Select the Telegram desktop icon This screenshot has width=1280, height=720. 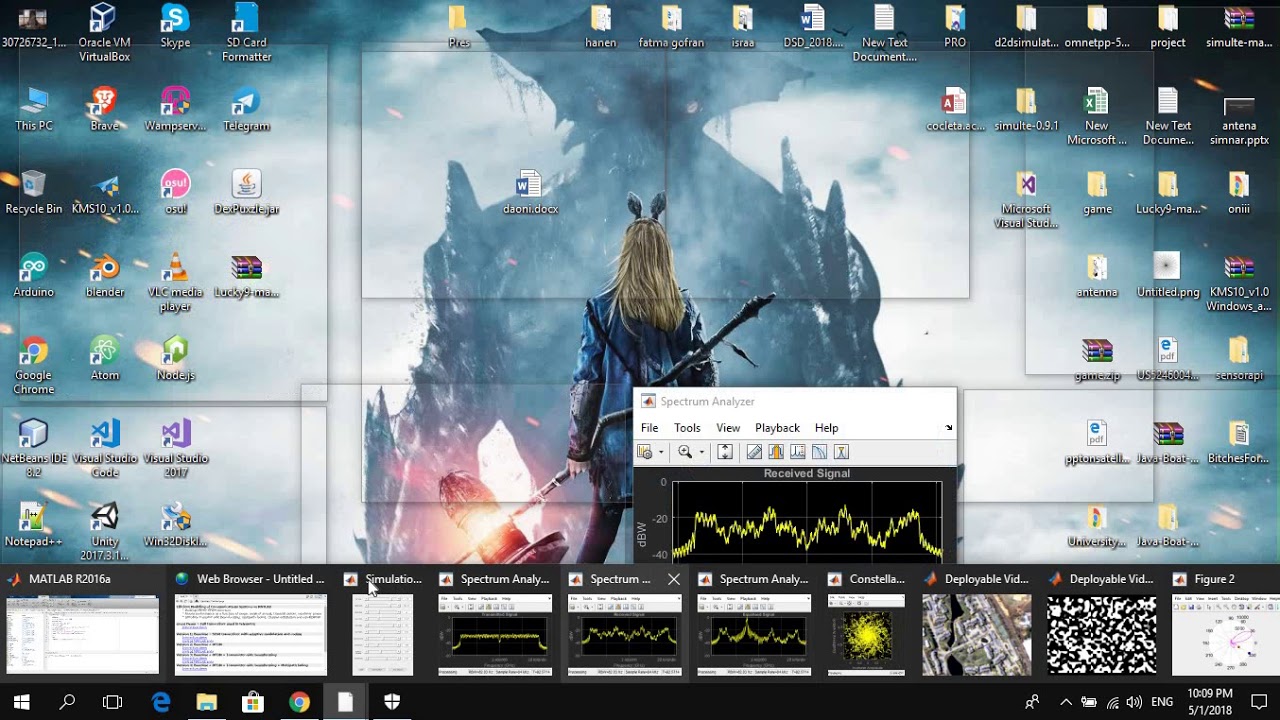pyautogui.click(x=246, y=109)
